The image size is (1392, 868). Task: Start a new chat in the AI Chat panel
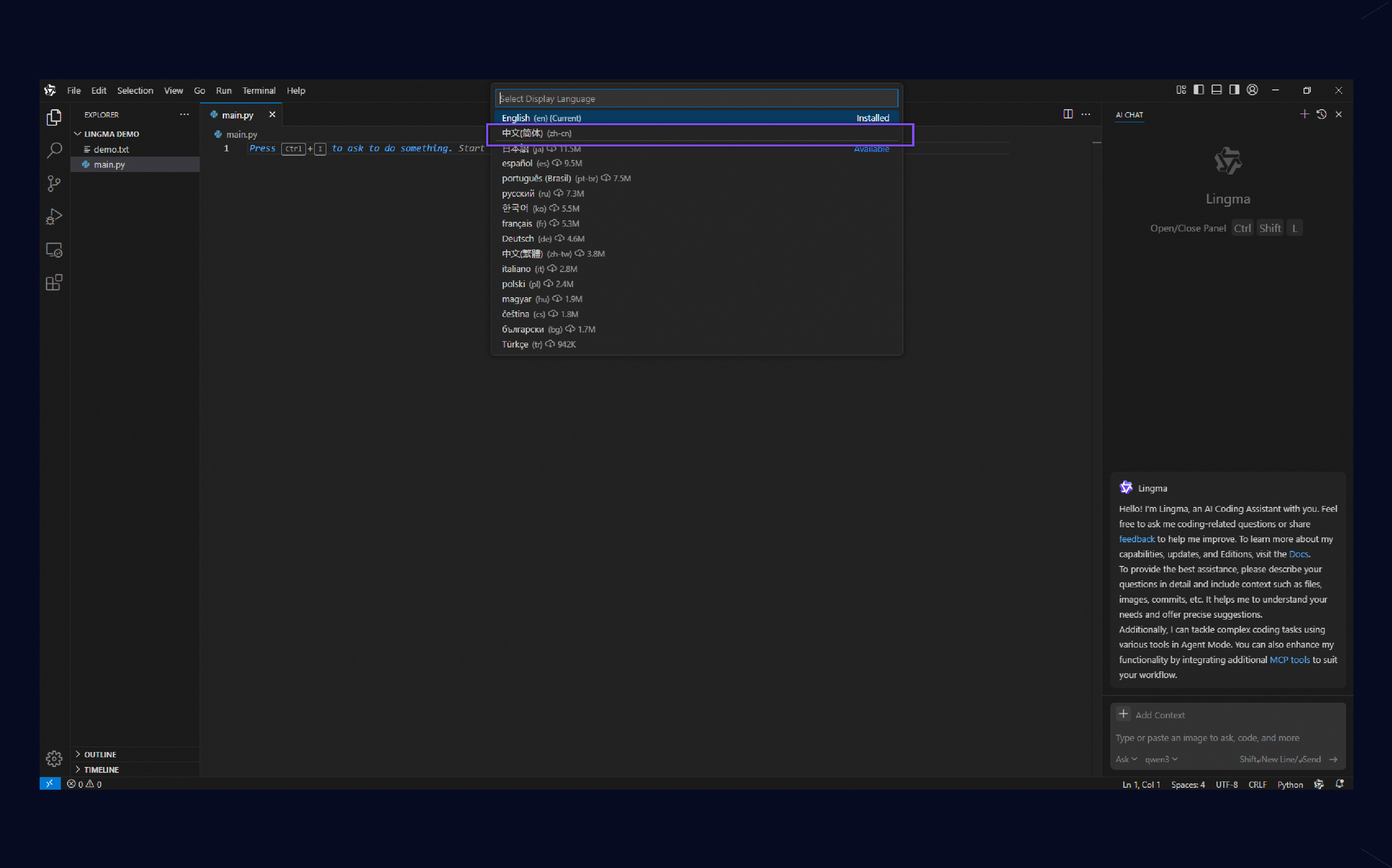pos(1304,114)
